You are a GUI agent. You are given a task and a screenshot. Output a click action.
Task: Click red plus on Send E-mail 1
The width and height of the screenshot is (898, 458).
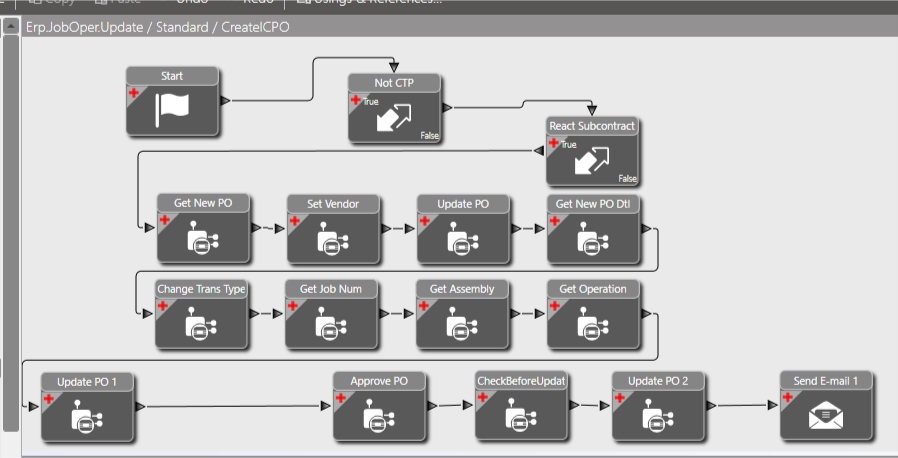point(787,397)
